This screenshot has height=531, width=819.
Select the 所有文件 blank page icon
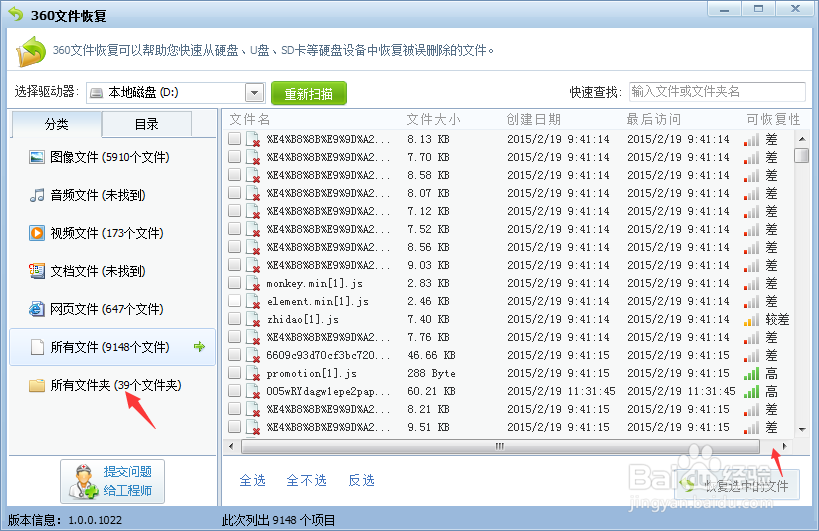pyautogui.click(x=37, y=347)
